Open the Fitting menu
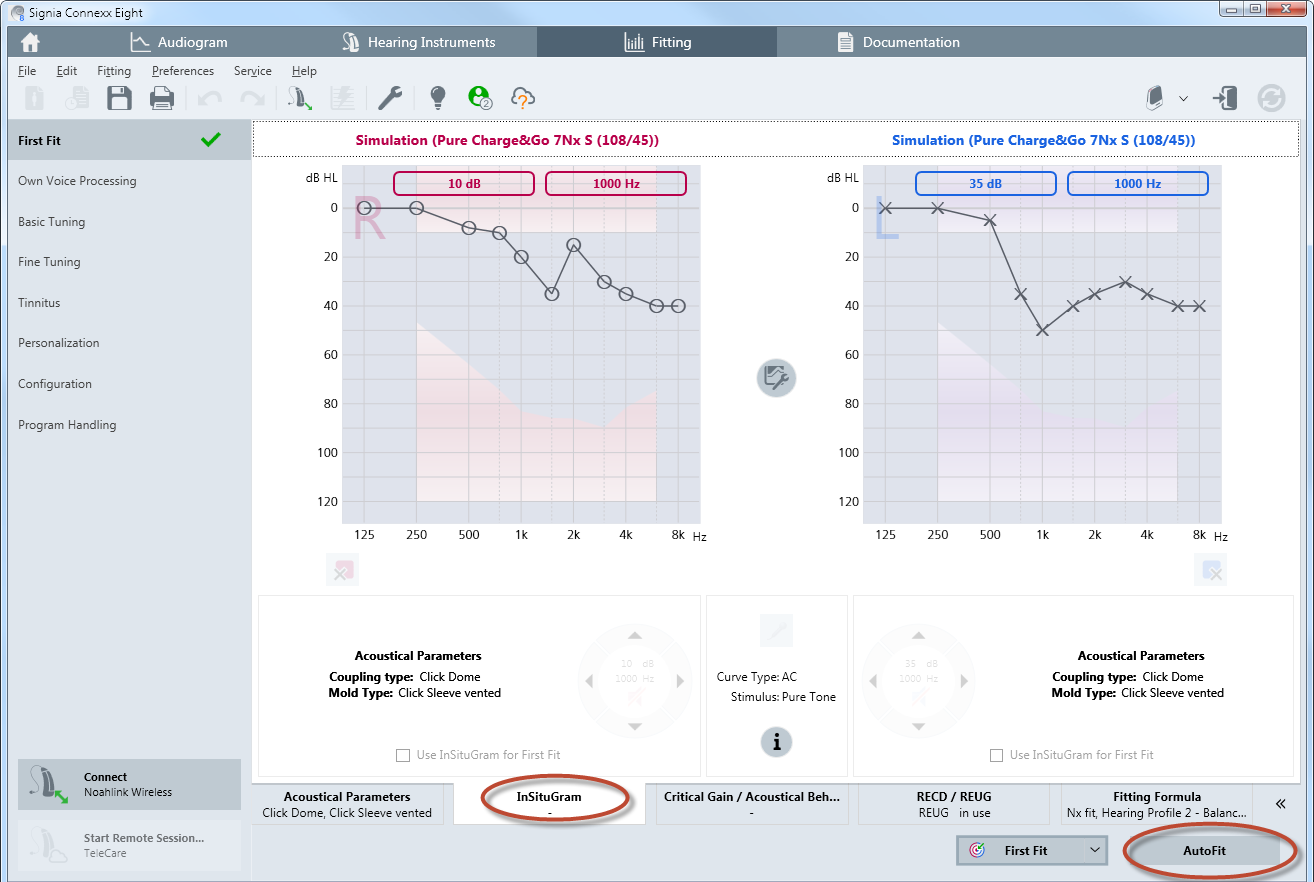The width and height of the screenshot is (1314, 882). 114,71
